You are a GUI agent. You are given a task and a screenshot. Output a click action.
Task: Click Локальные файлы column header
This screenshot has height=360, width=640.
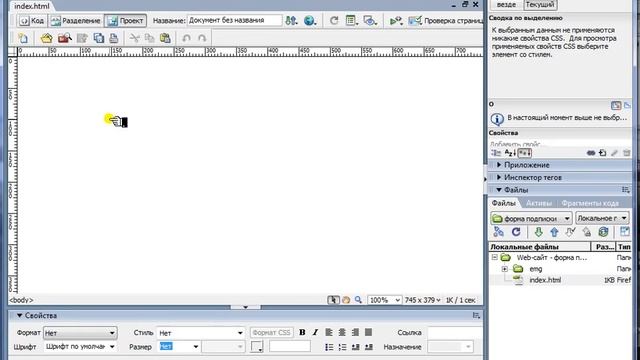(x=540, y=247)
